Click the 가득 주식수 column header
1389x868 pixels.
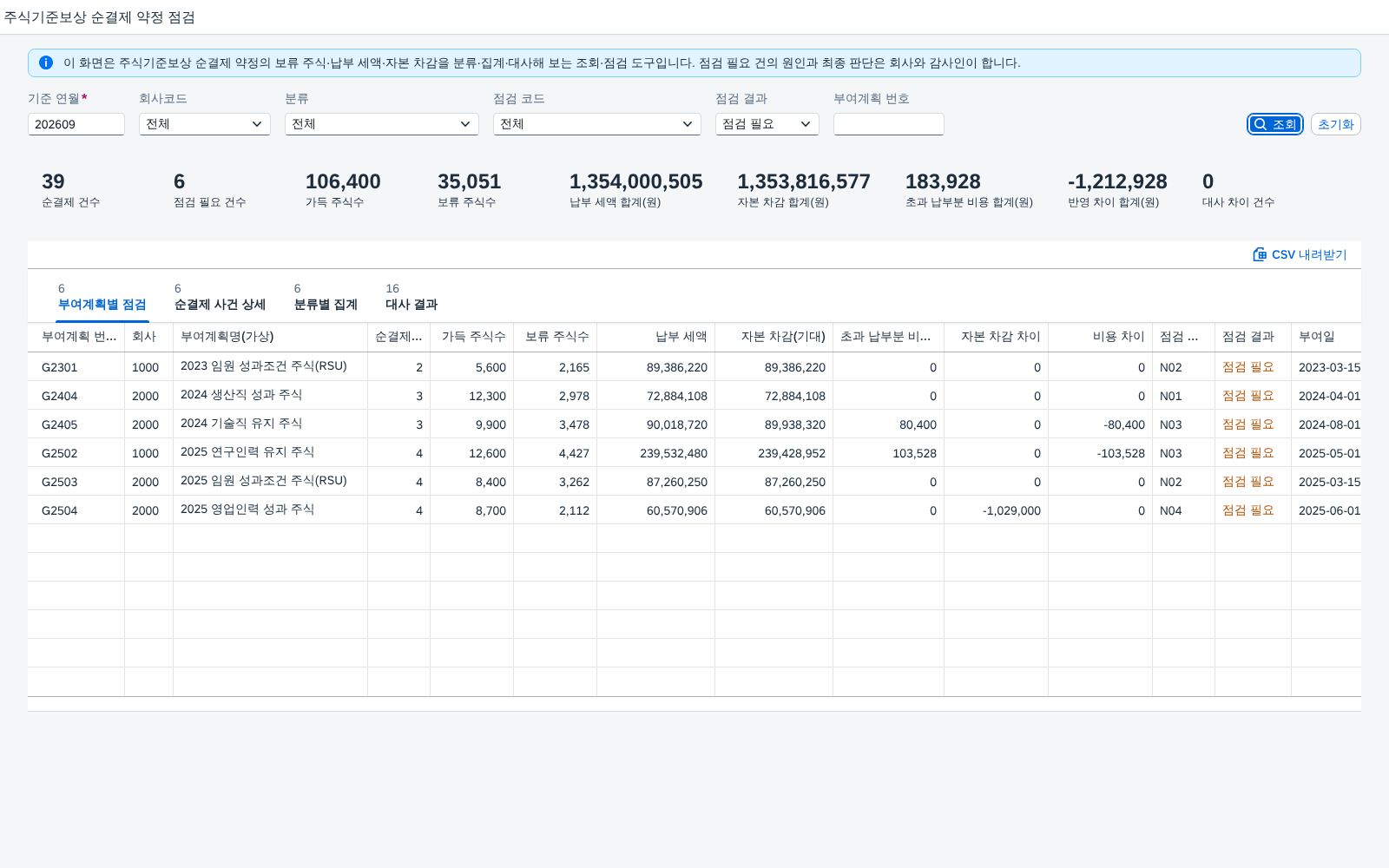tap(472, 337)
